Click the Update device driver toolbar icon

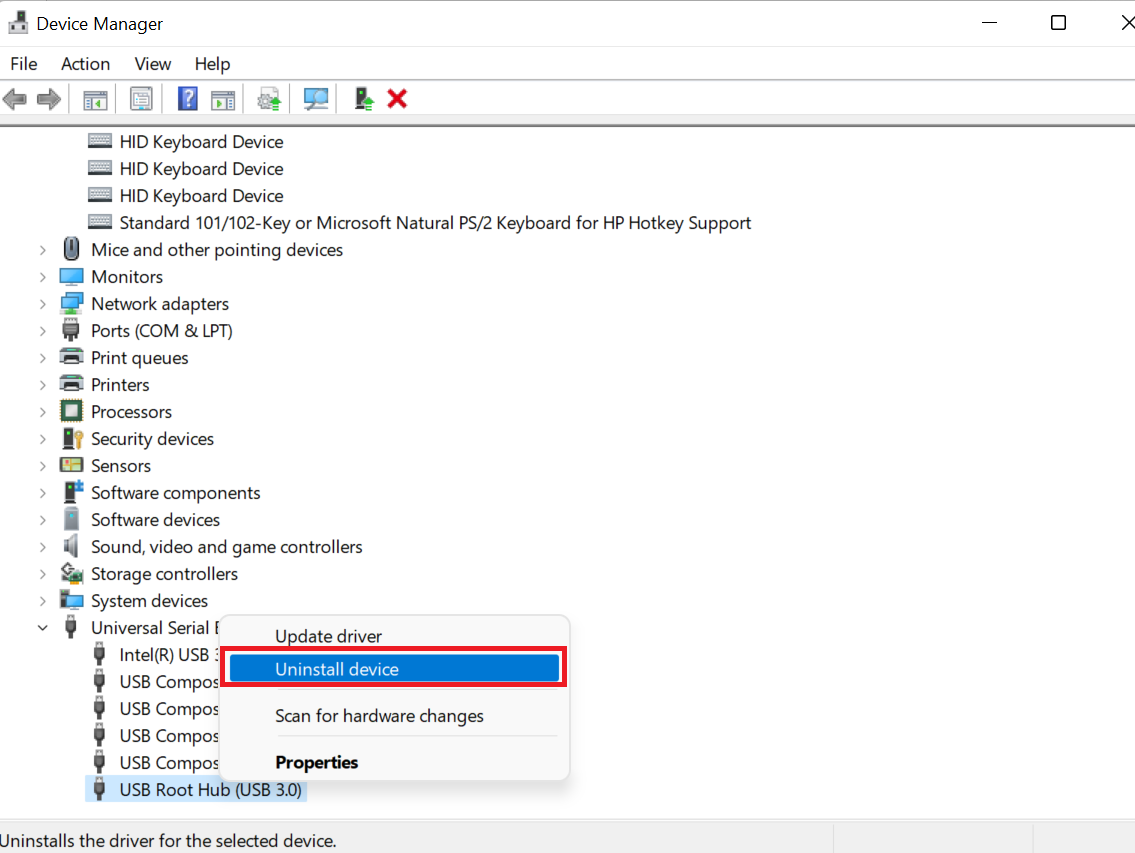[269, 99]
